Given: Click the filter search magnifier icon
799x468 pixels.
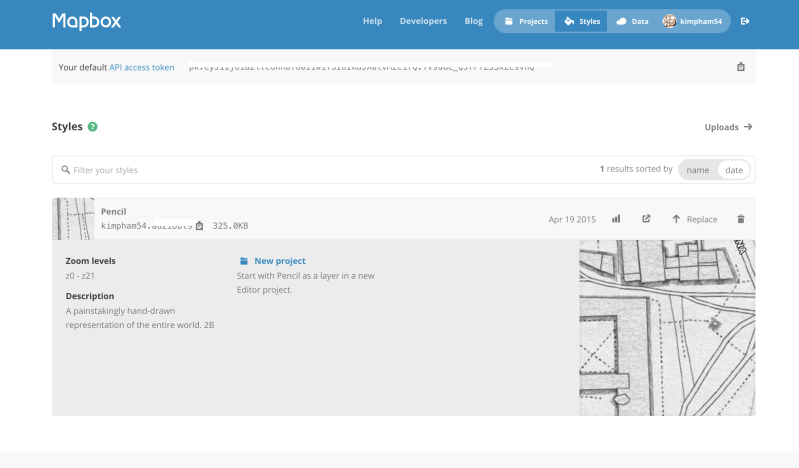Looking at the screenshot, I should coord(65,169).
